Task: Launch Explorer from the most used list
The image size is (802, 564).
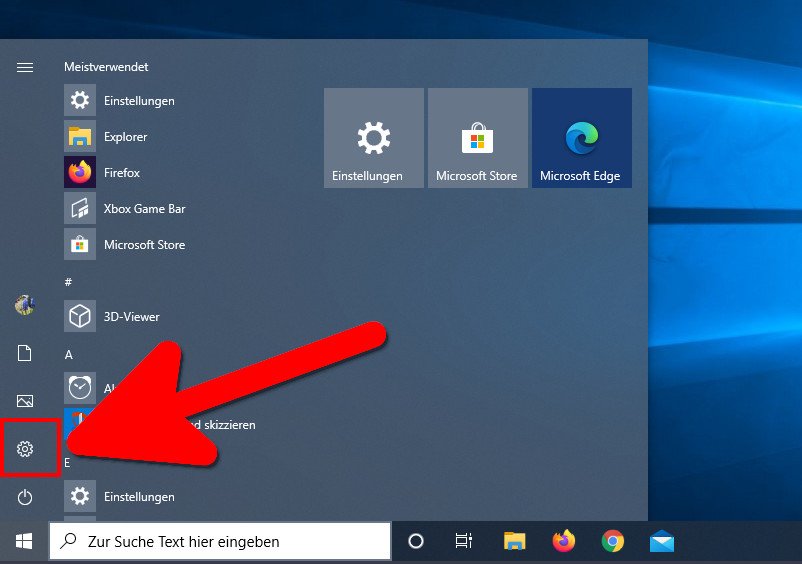Action: coord(105,137)
